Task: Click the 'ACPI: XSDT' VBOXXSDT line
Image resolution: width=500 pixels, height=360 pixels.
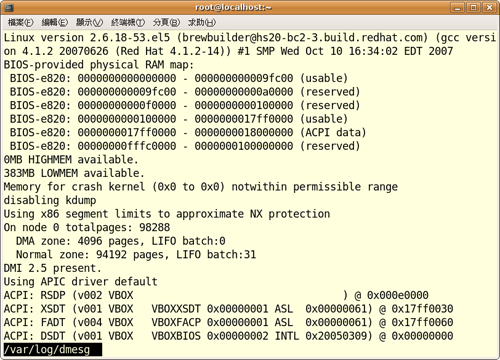Action: (228, 309)
